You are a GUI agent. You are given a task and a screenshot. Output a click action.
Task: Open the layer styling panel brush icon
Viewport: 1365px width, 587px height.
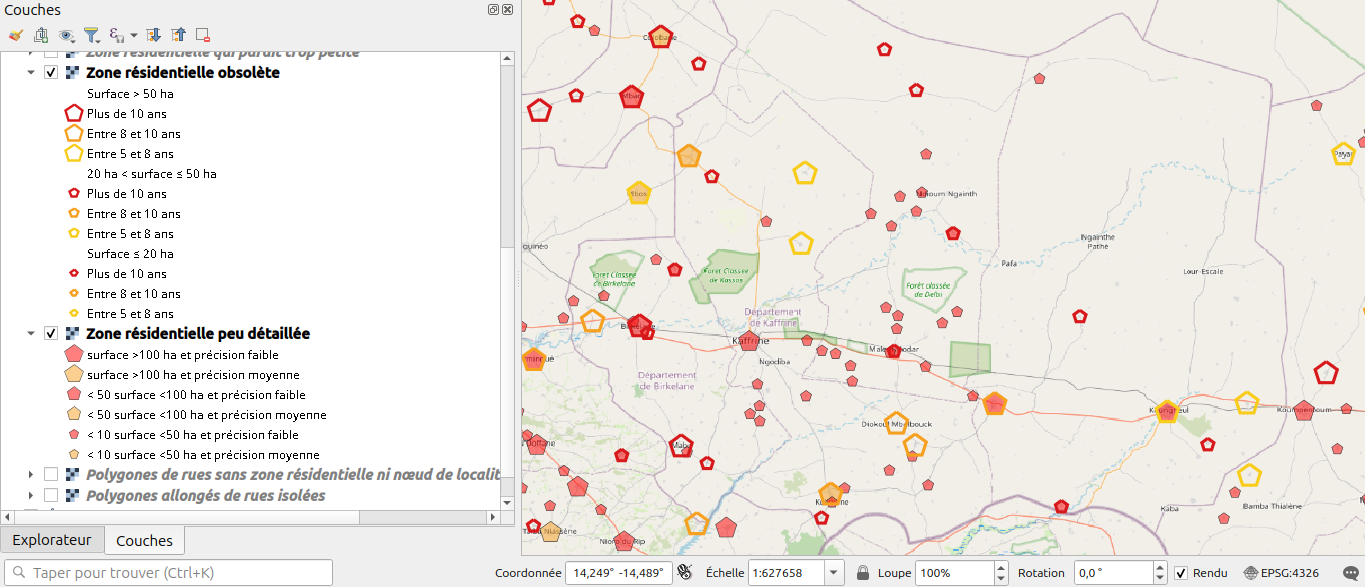coord(15,35)
